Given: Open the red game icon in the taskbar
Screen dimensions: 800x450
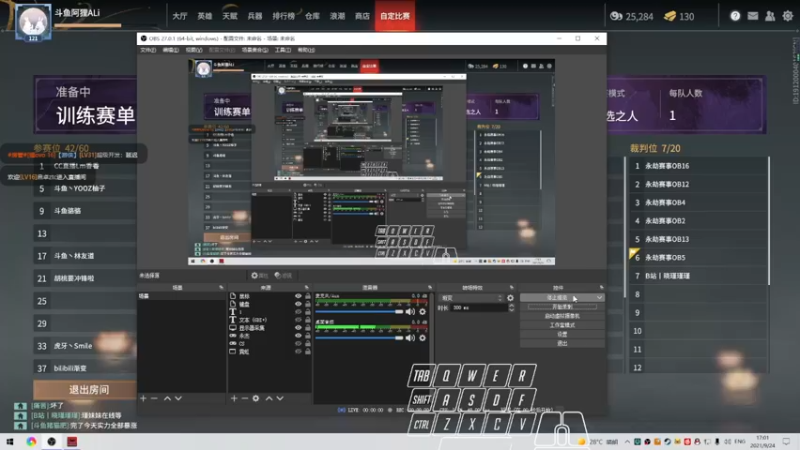Looking at the screenshot, I should (72, 441).
